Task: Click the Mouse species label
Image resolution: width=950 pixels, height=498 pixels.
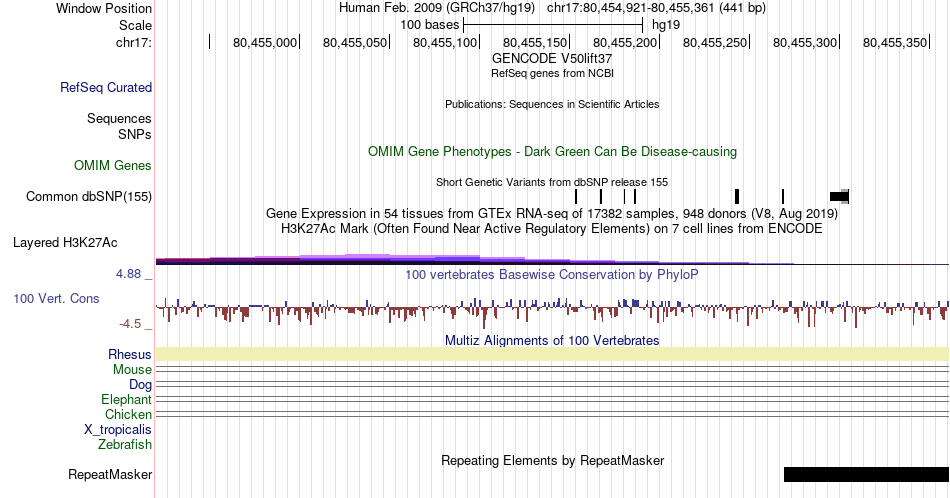Action: [x=132, y=370]
